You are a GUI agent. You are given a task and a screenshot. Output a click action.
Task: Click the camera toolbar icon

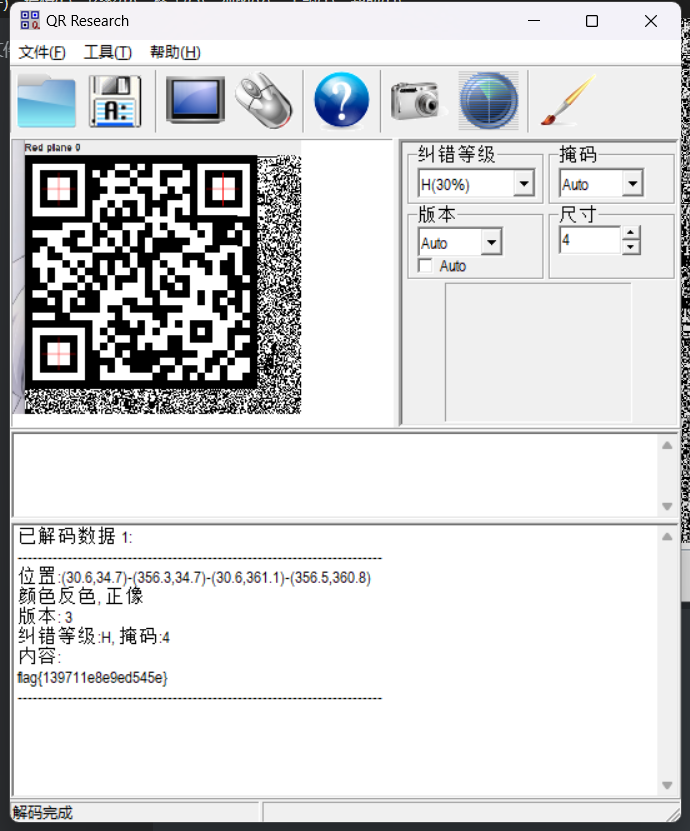(415, 101)
